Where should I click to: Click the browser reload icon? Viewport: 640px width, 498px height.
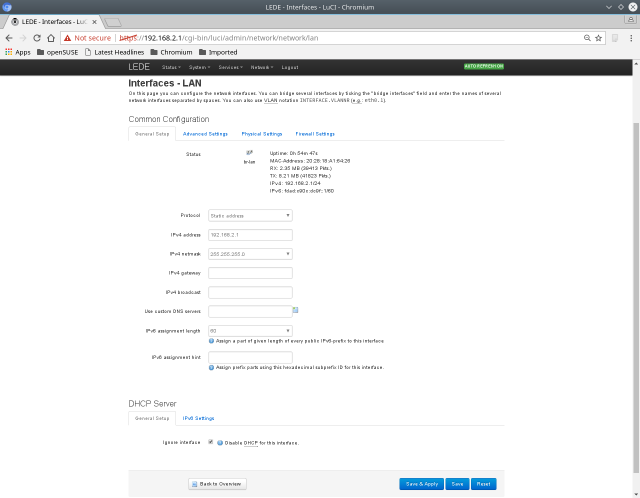click(x=47, y=37)
